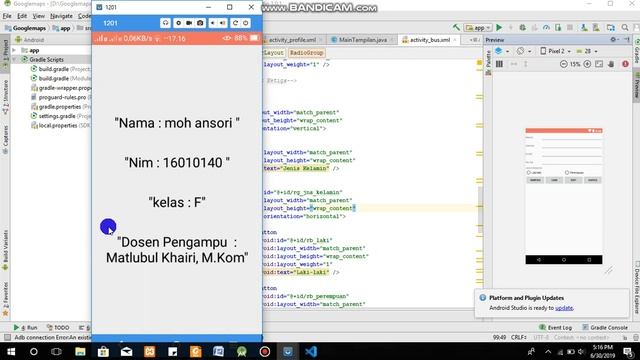
Task: Open the Gradle Console panel
Action: pyautogui.click(x=605, y=327)
